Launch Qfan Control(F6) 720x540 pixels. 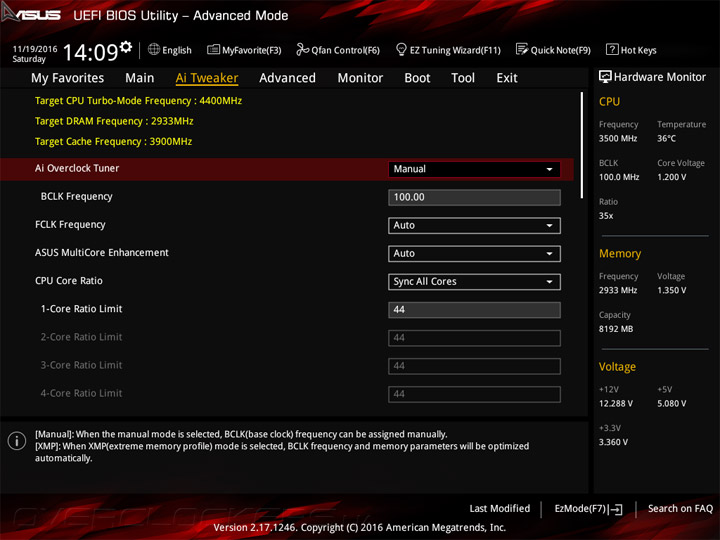pyautogui.click(x=345, y=50)
